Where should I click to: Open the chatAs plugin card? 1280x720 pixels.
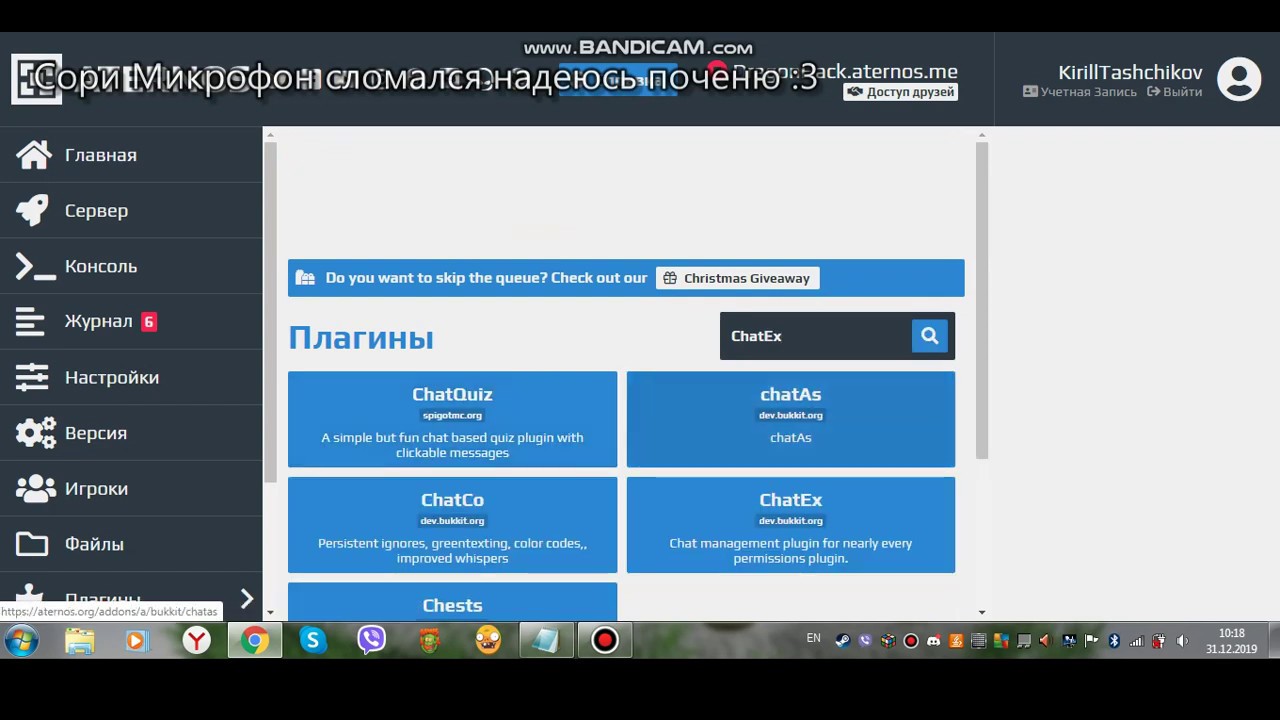[791, 419]
